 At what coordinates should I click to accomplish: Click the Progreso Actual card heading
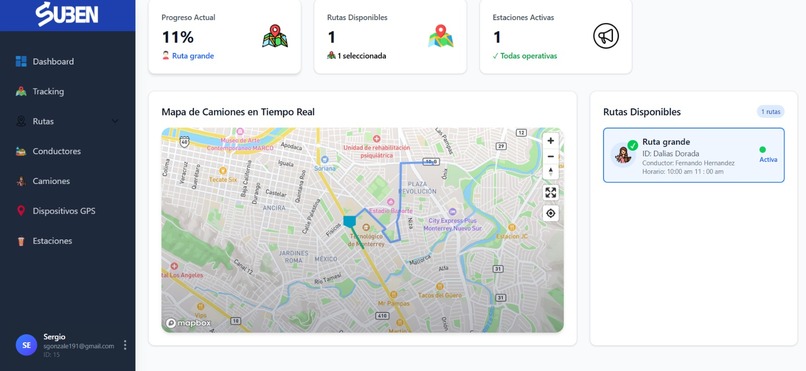188,17
